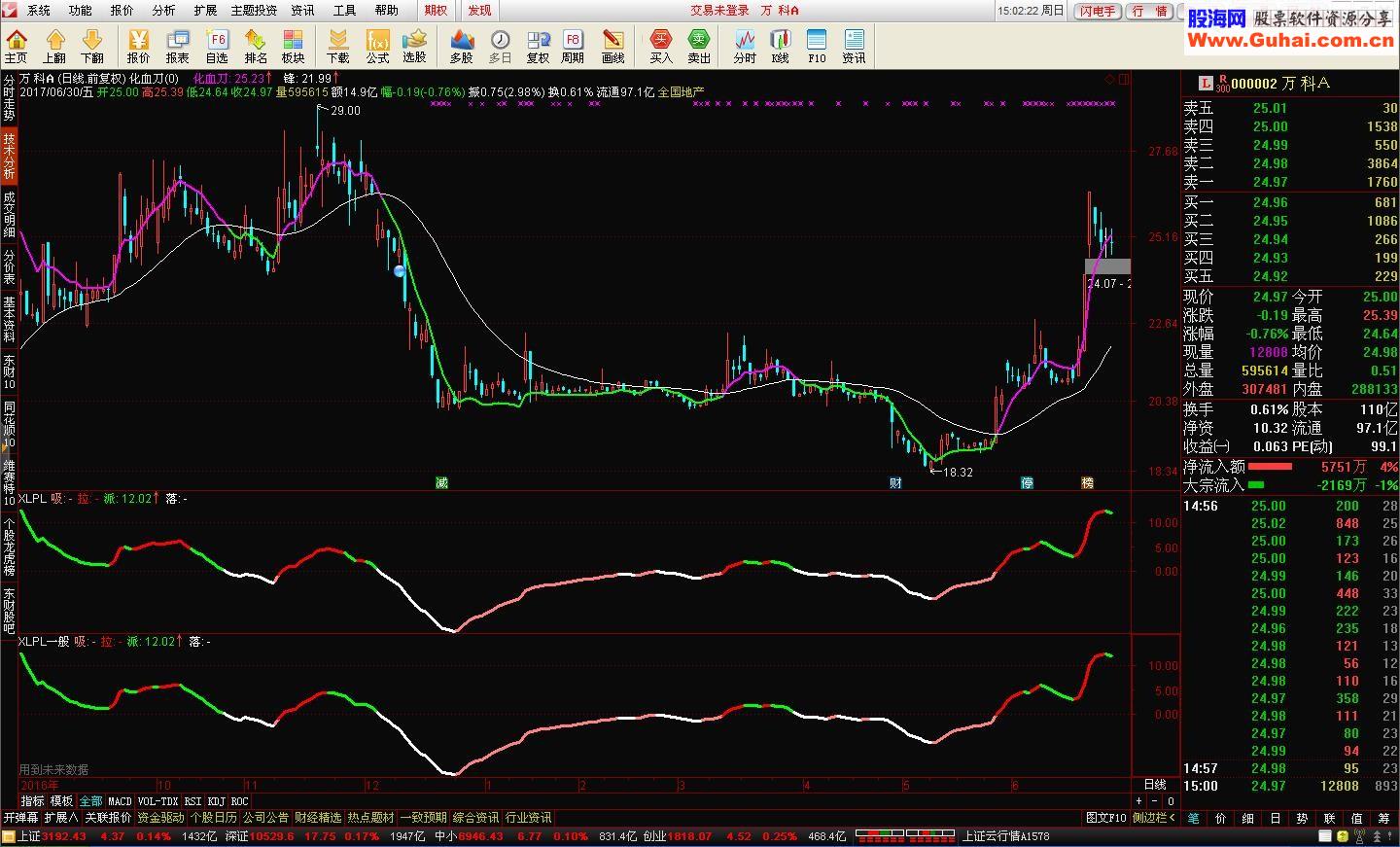Open the 板块 sectors icon
1400x847 pixels.
coord(293,46)
